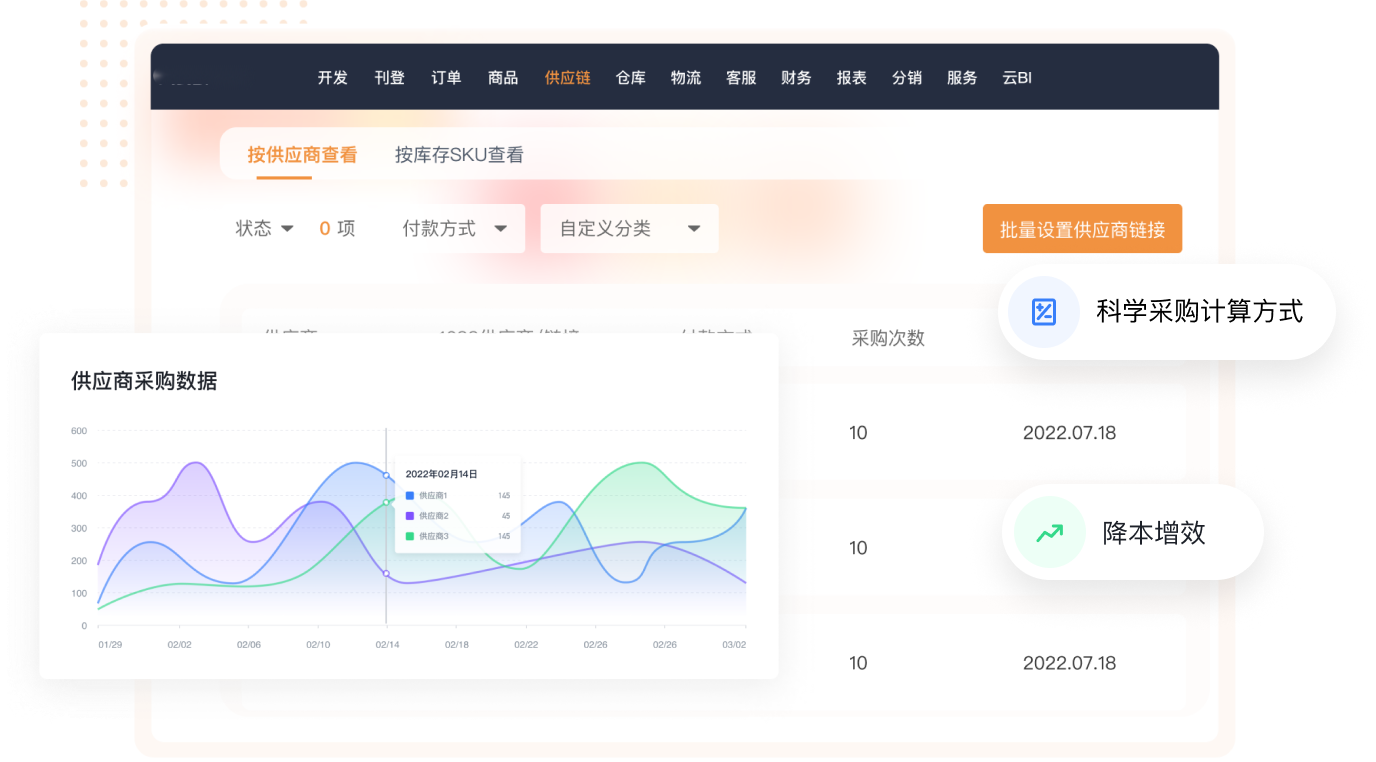Click the 批量设置供应商链接 button

click(x=1082, y=229)
